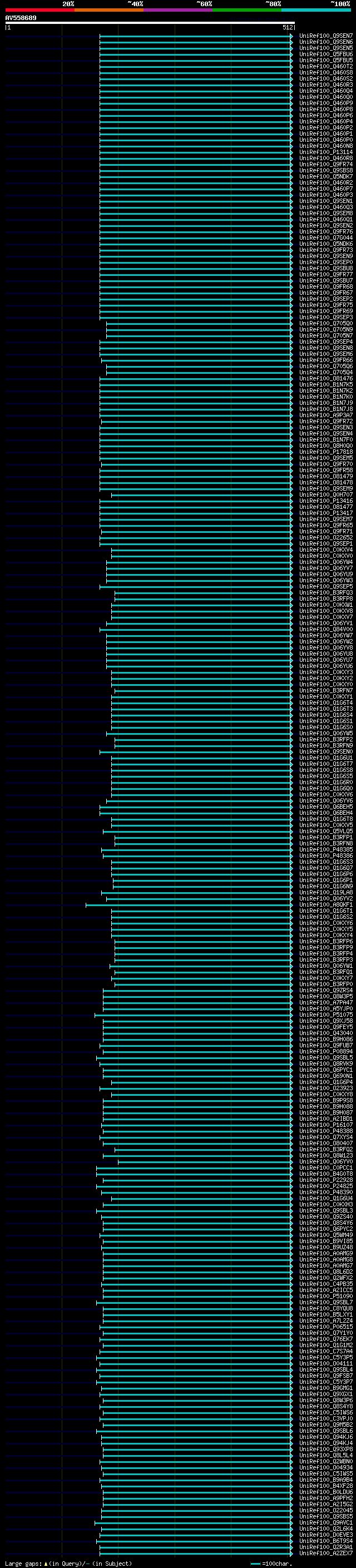Select the UniRef100_Q06YW4 label

325,562
